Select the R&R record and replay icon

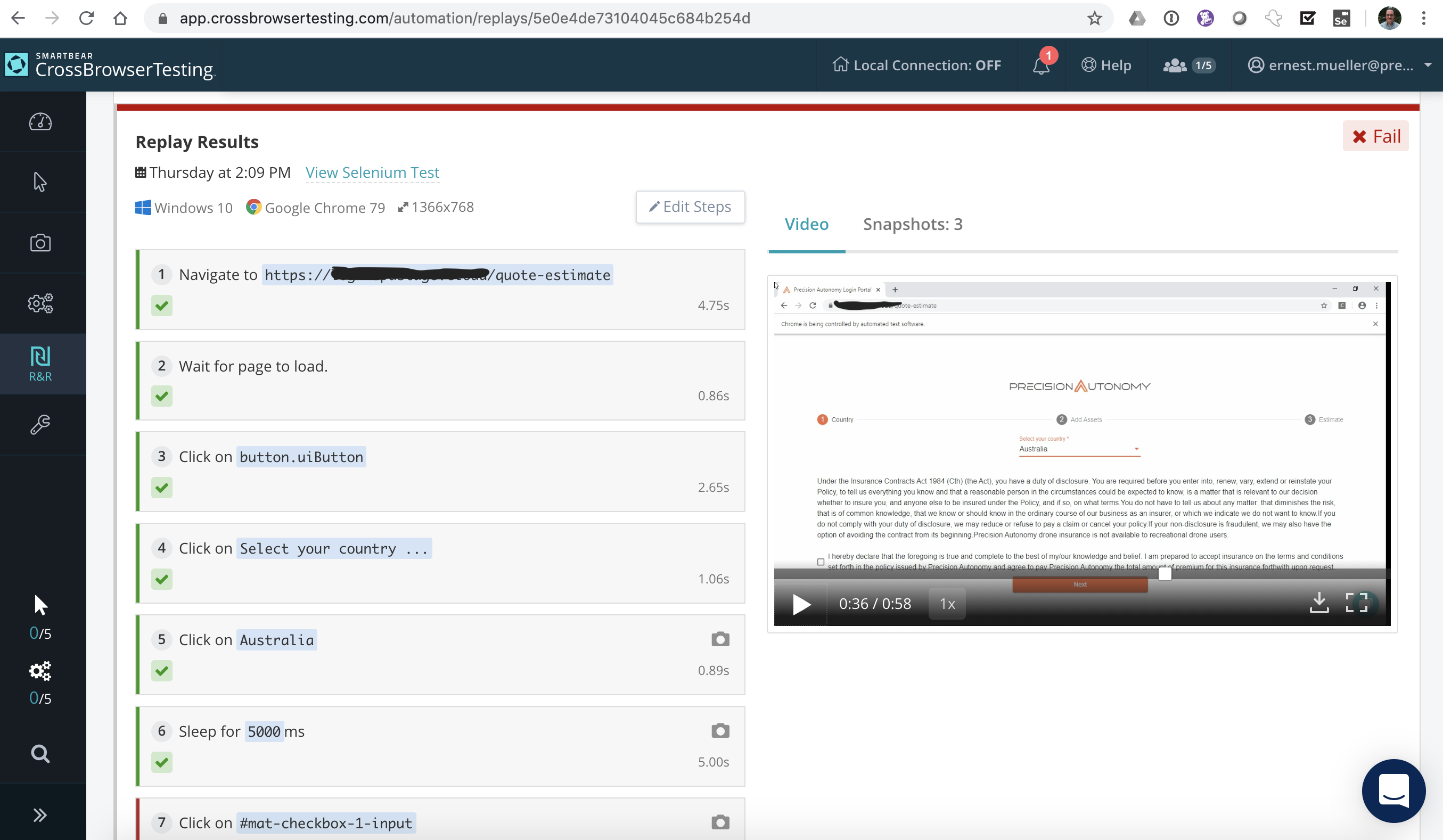[x=40, y=364]
